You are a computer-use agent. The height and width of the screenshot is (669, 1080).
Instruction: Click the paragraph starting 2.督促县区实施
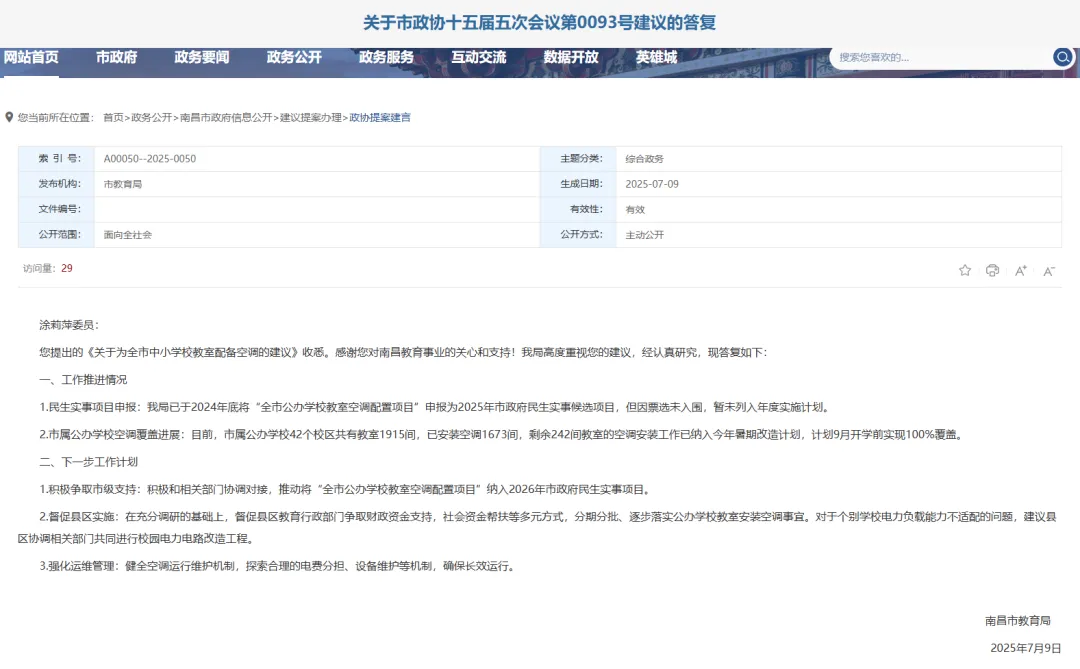point(537,528)
